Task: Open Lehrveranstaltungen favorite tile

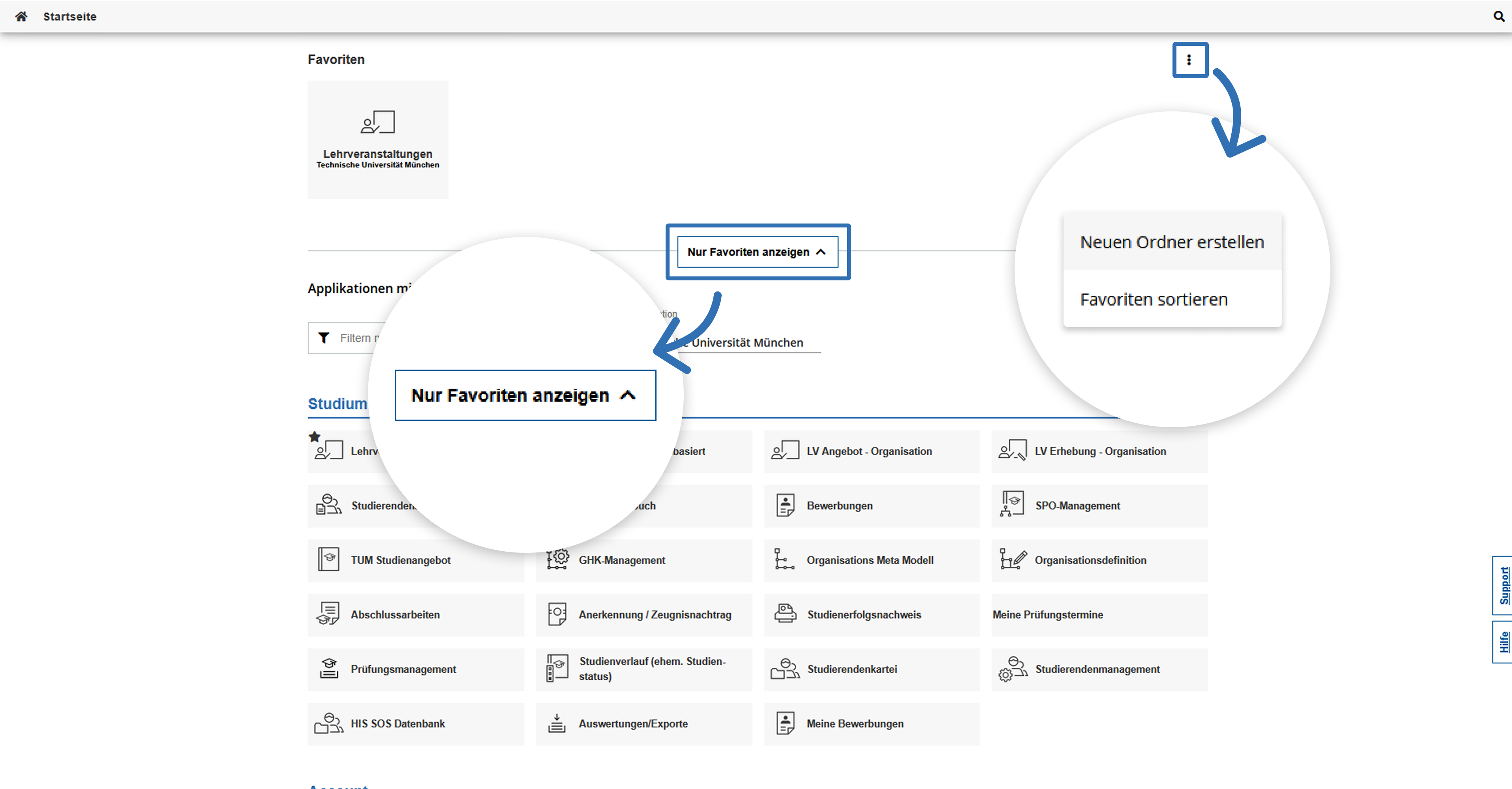Action: tap(377, 140)
